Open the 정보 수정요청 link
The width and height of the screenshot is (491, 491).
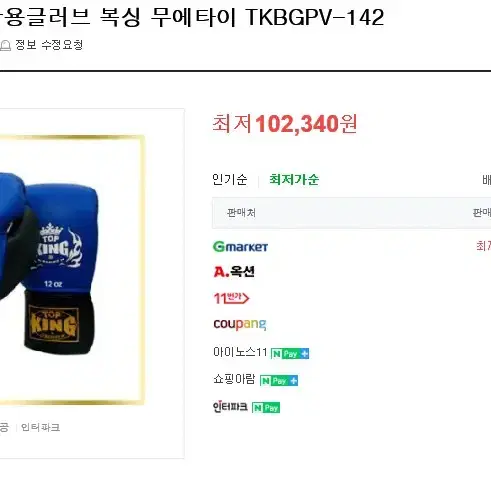(x=49, y=45)
